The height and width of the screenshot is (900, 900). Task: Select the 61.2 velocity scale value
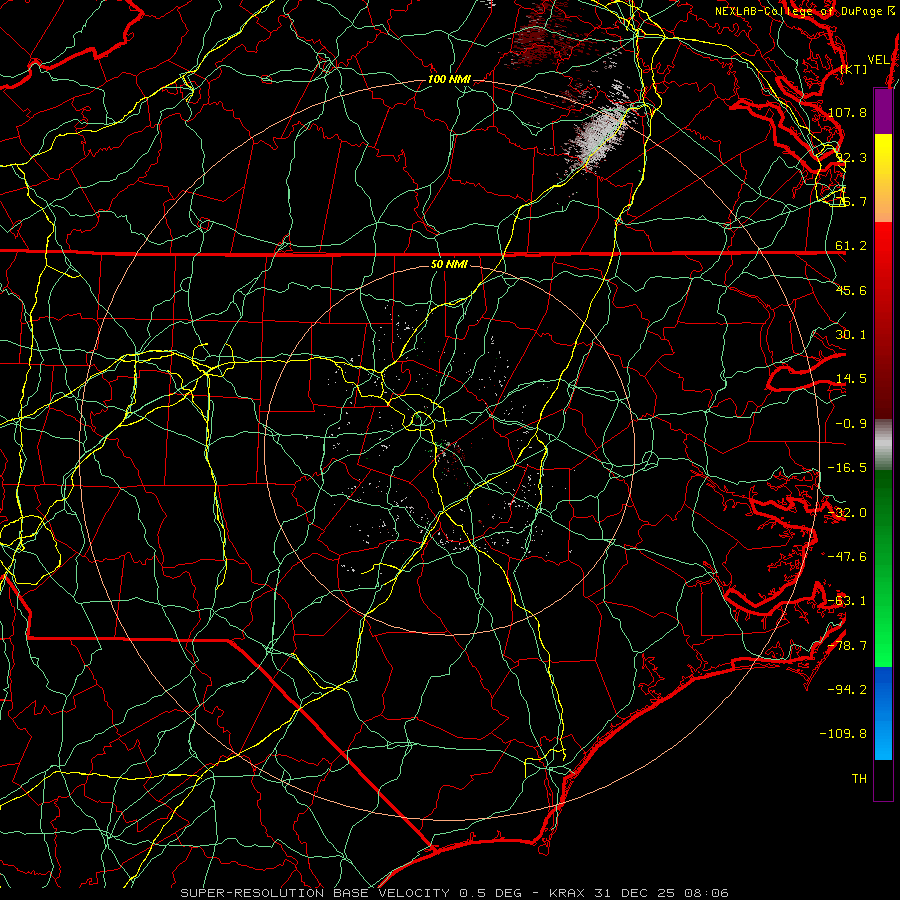click(851, 246)
